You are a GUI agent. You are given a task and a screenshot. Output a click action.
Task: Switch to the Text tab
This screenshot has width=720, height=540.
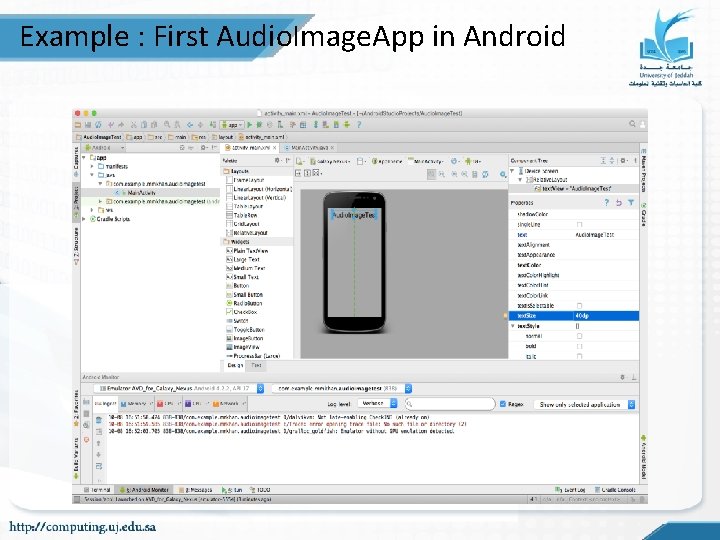click(x=256, y=366)
